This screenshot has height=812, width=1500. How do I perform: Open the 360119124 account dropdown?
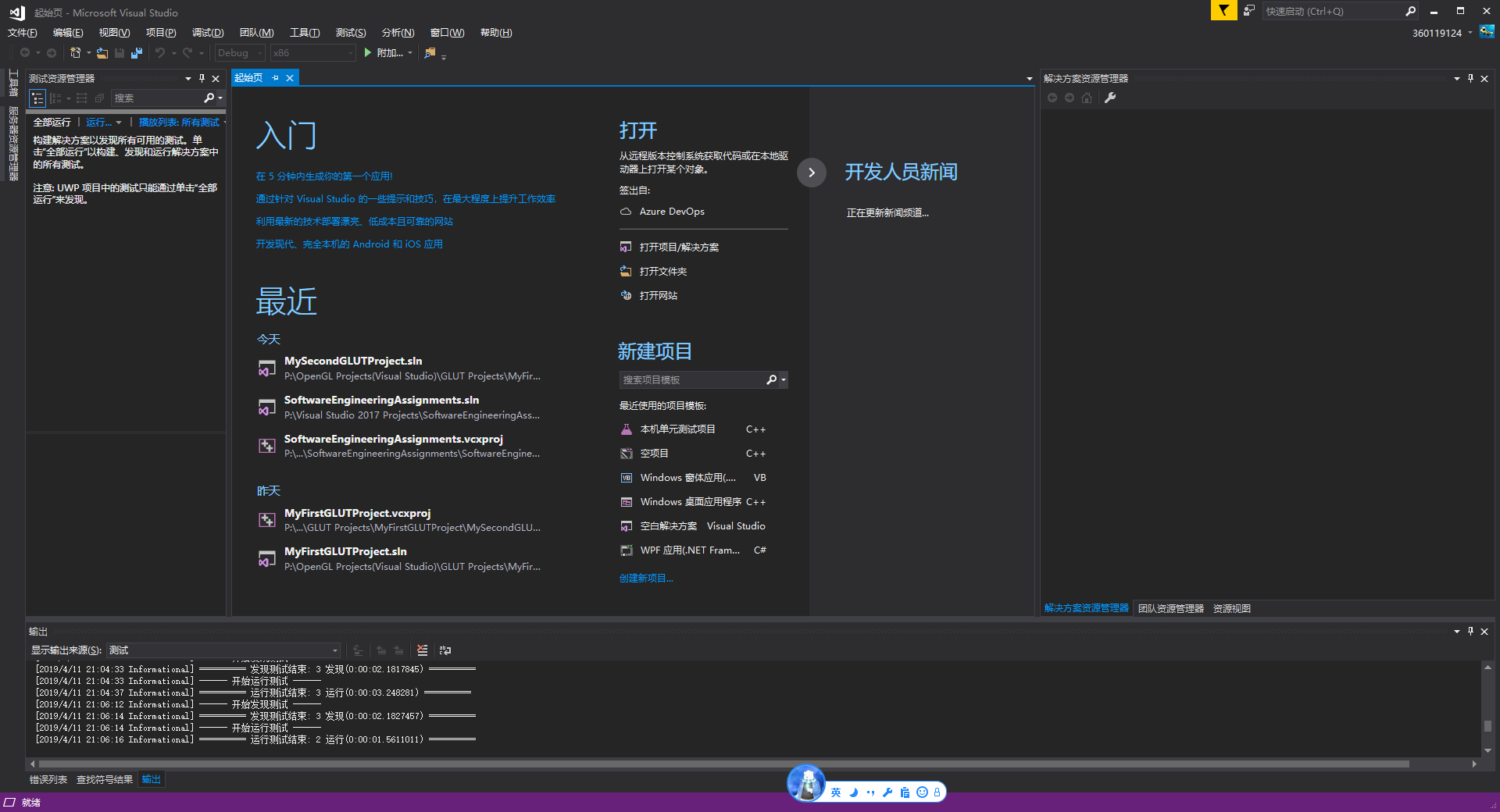(x=1442, y=33)
